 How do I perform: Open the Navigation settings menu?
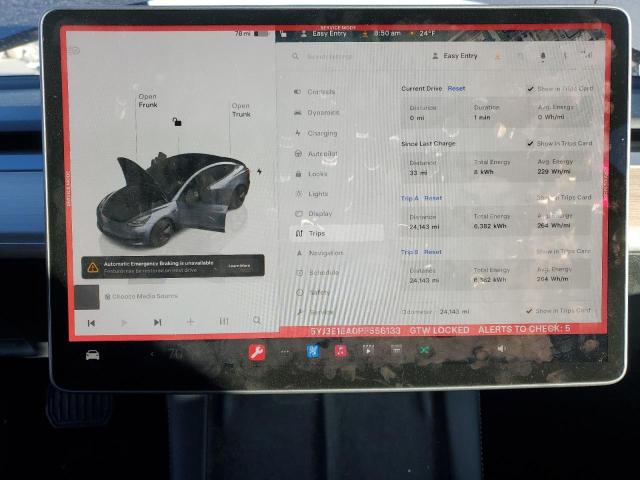click(319, 253)
